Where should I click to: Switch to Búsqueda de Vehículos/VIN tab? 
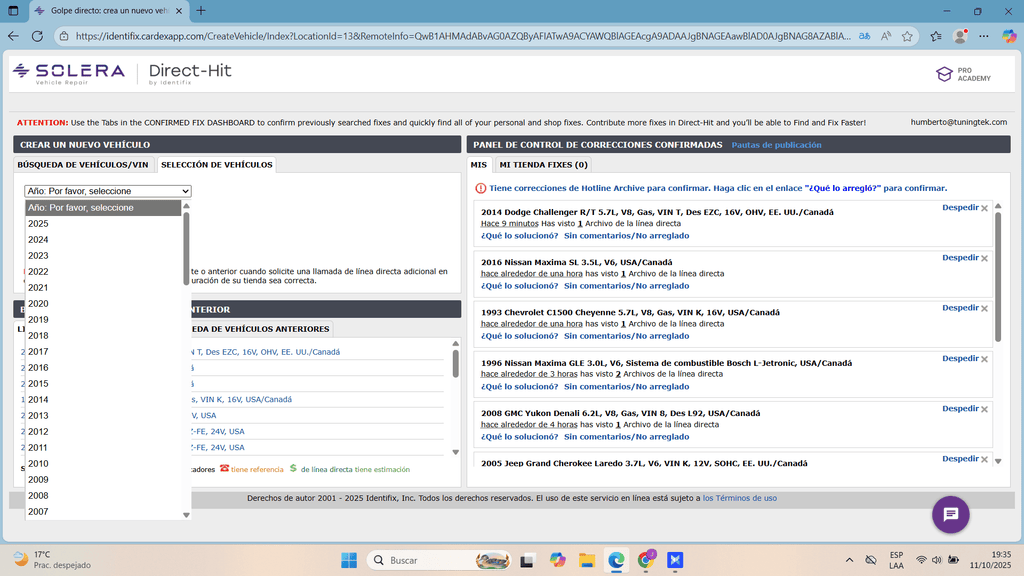pyautogui.click(x=83, y=164)
